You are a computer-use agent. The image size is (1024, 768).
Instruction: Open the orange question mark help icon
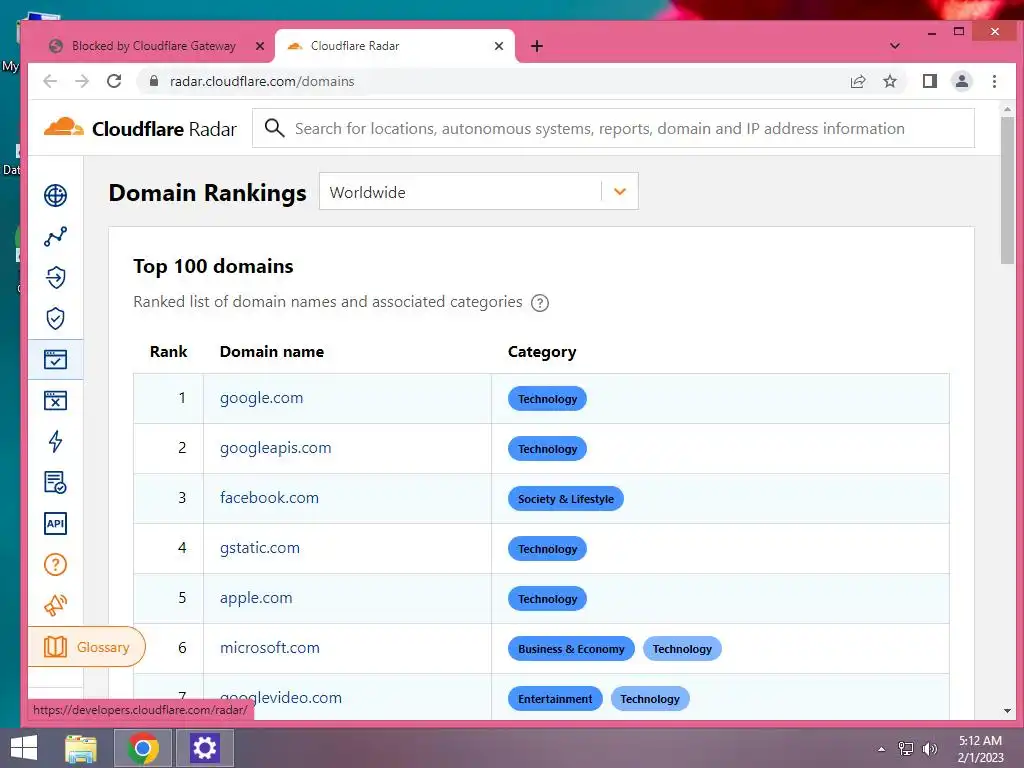coord(56,565)
